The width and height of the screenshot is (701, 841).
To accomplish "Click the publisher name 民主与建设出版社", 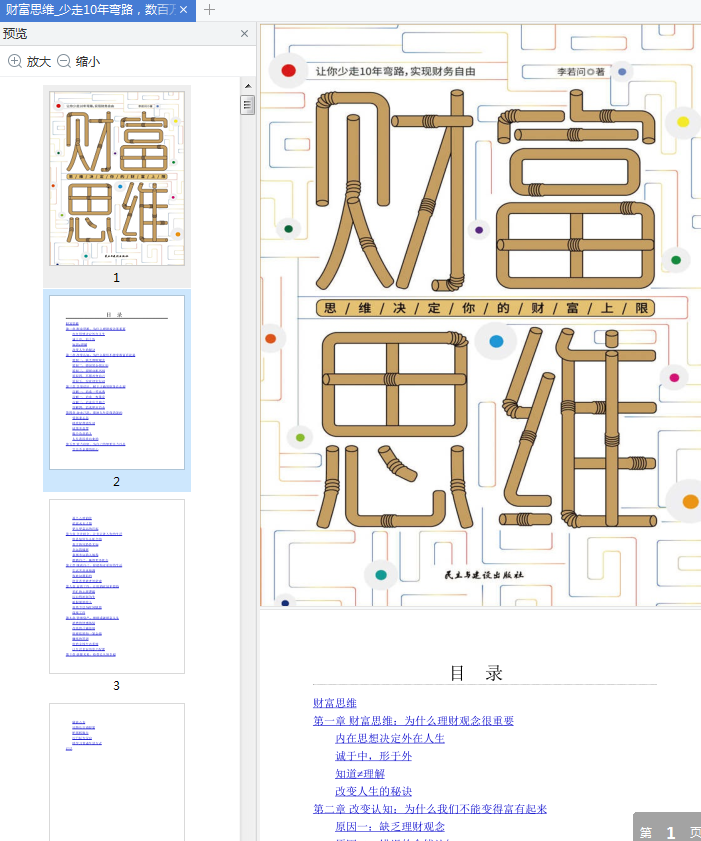I will 484,574.
